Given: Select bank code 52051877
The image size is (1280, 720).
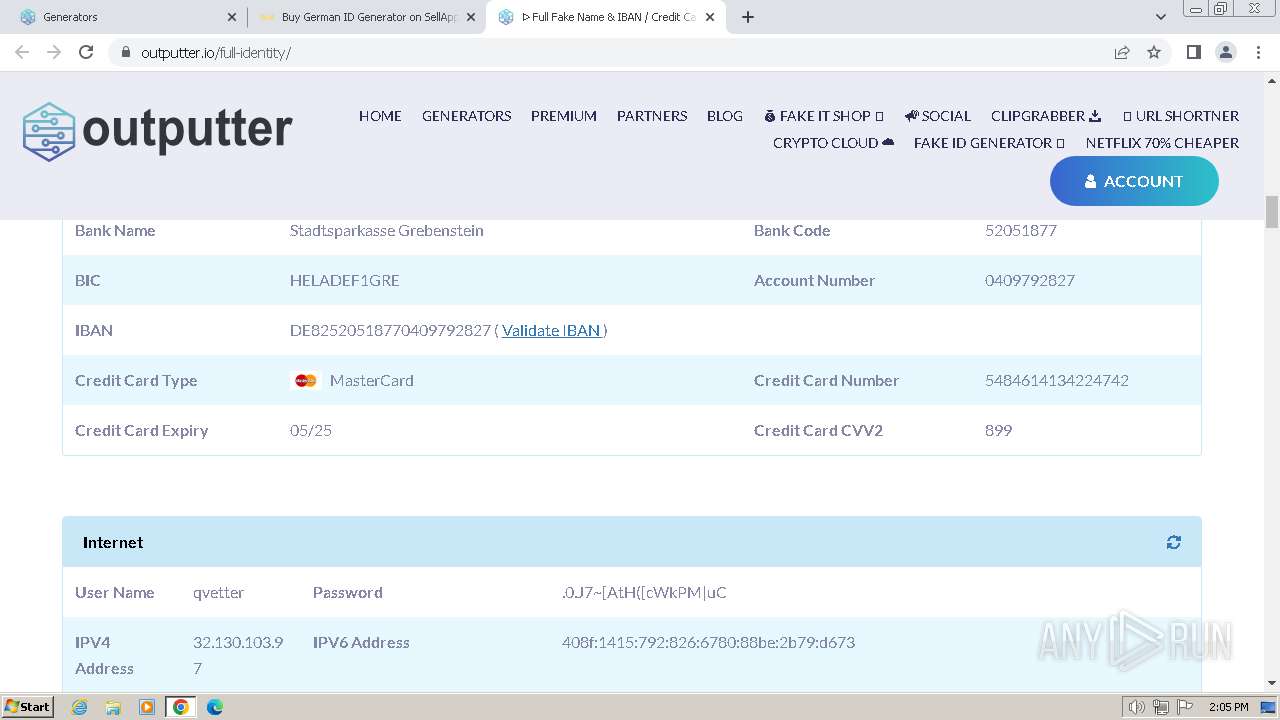Looking at the screenshot, I should click(x=1021, y=230).
